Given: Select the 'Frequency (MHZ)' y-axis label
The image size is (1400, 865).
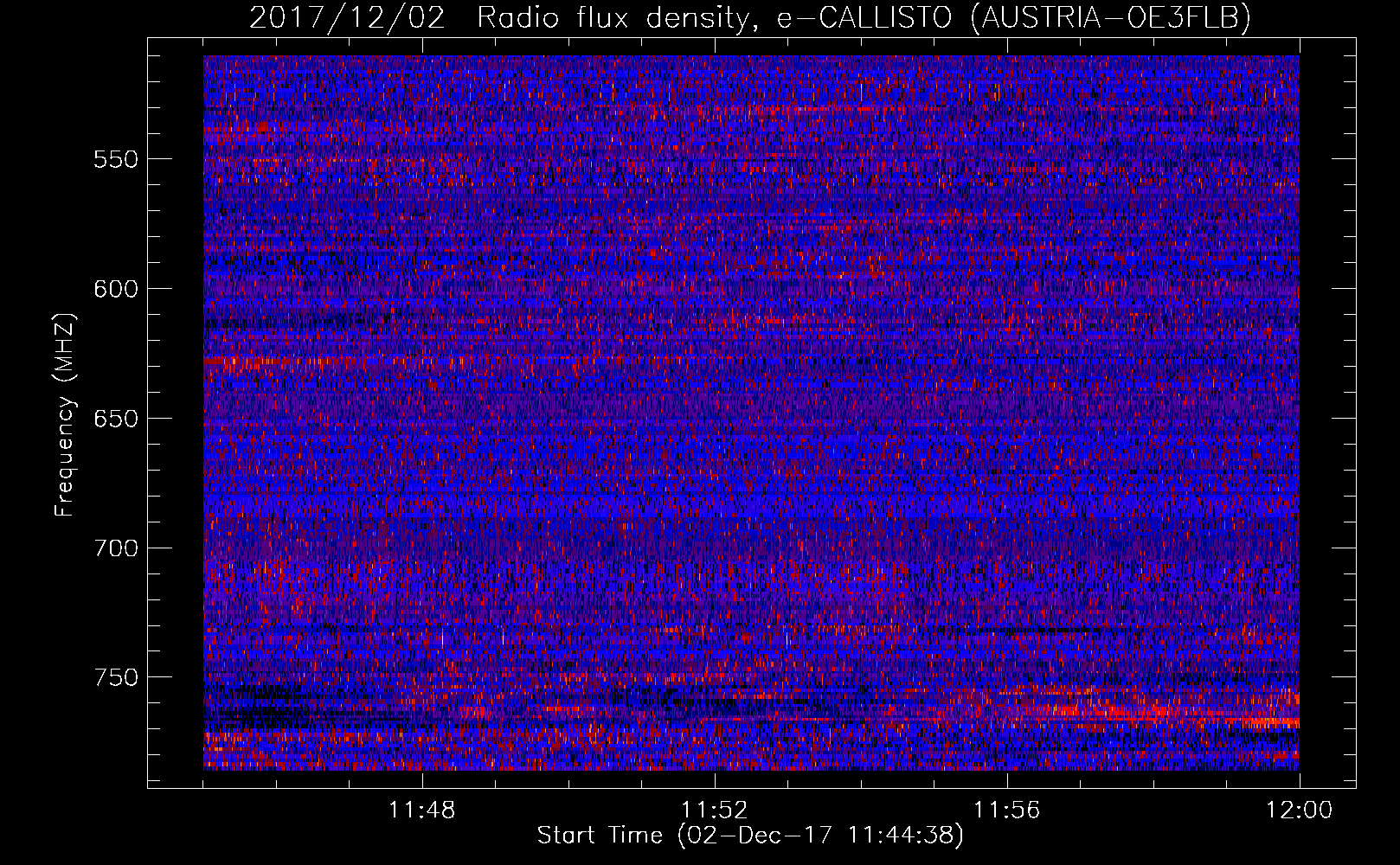Looking at the screenshot, I should [x=64, y=415].
